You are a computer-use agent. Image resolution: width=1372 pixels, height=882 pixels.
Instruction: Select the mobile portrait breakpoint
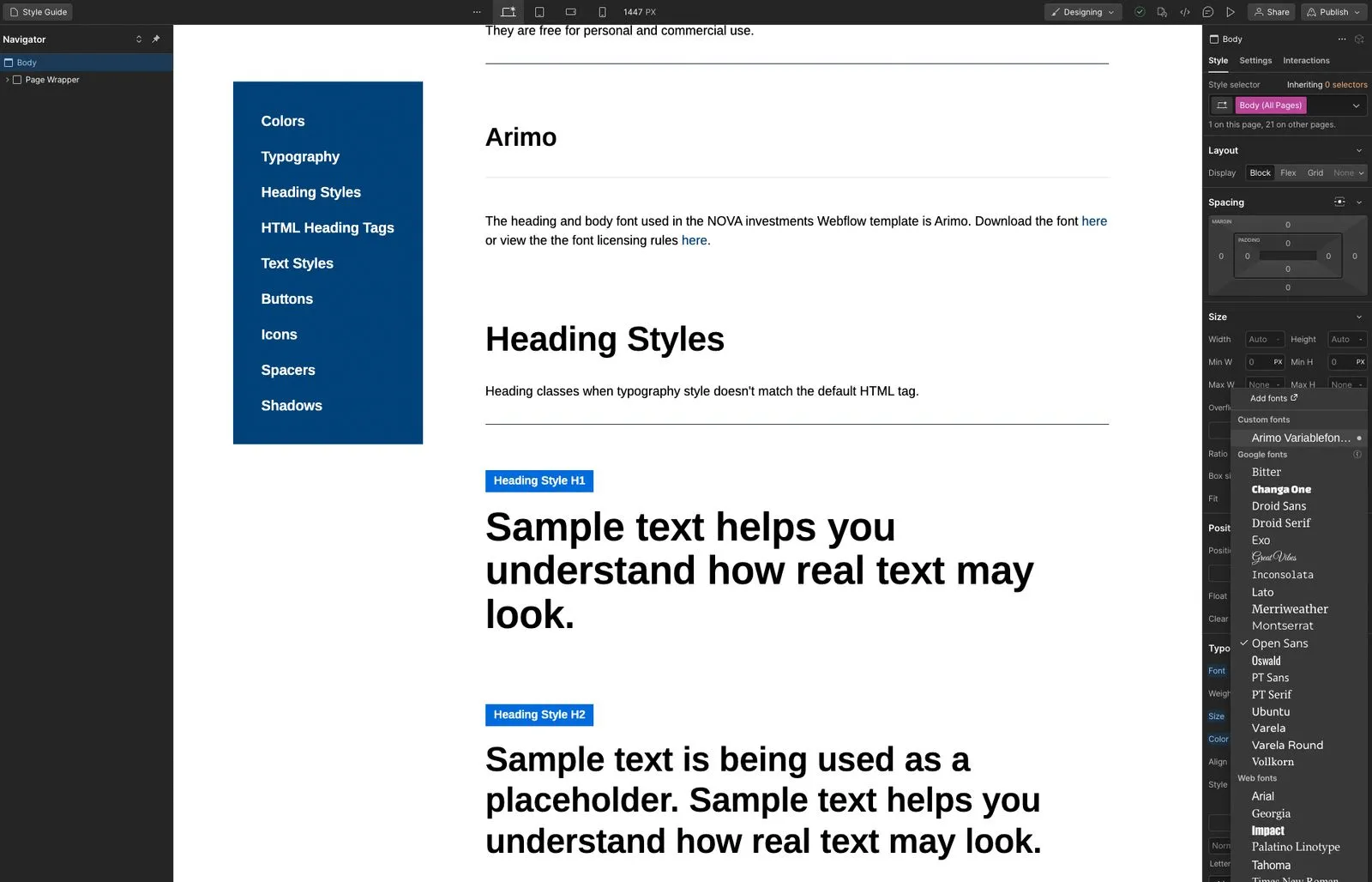(603, 12)
